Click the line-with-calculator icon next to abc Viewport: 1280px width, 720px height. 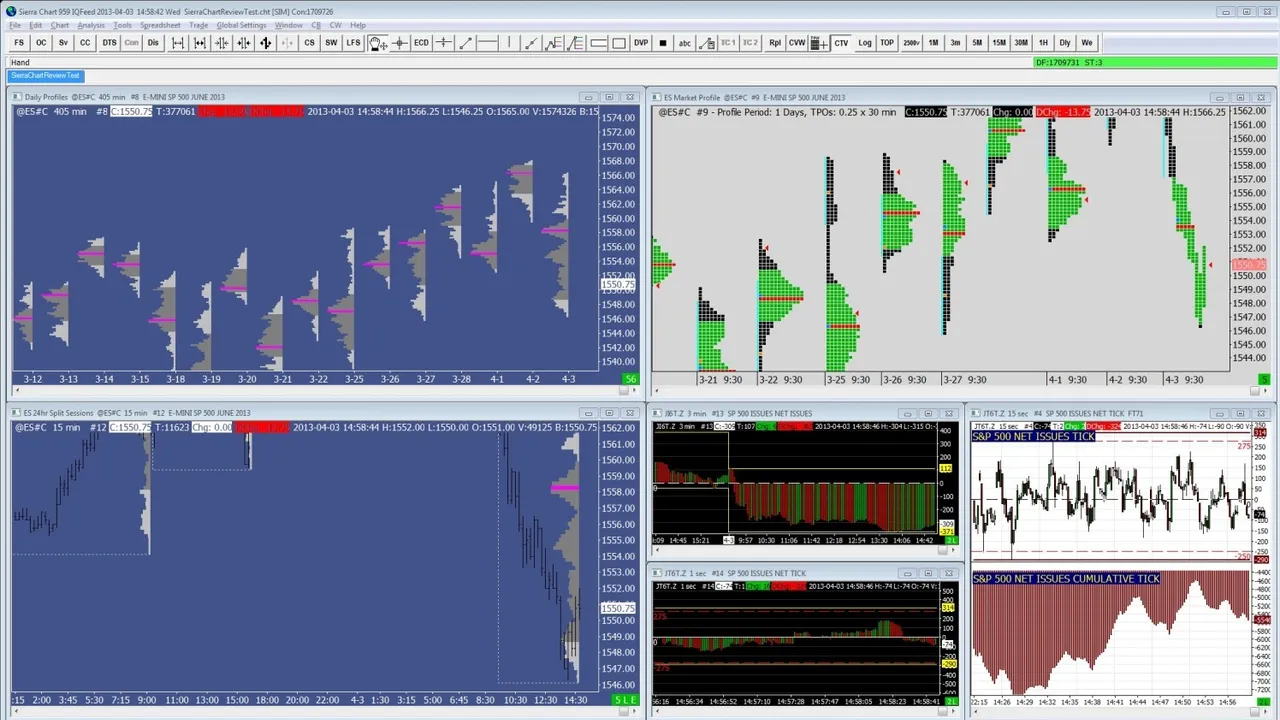[x=707, y=43]
